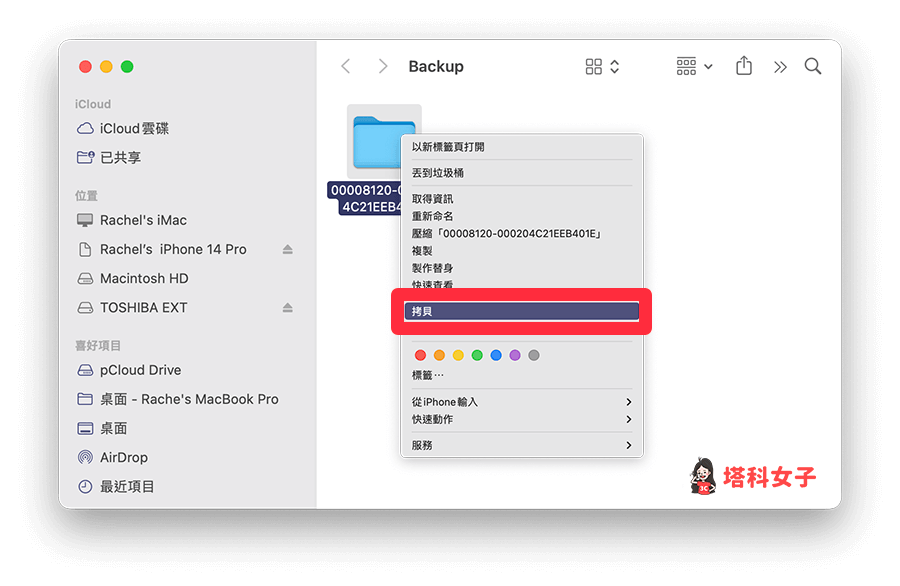
Task: Expand 服務 submenu
Action: click(522, 445)
